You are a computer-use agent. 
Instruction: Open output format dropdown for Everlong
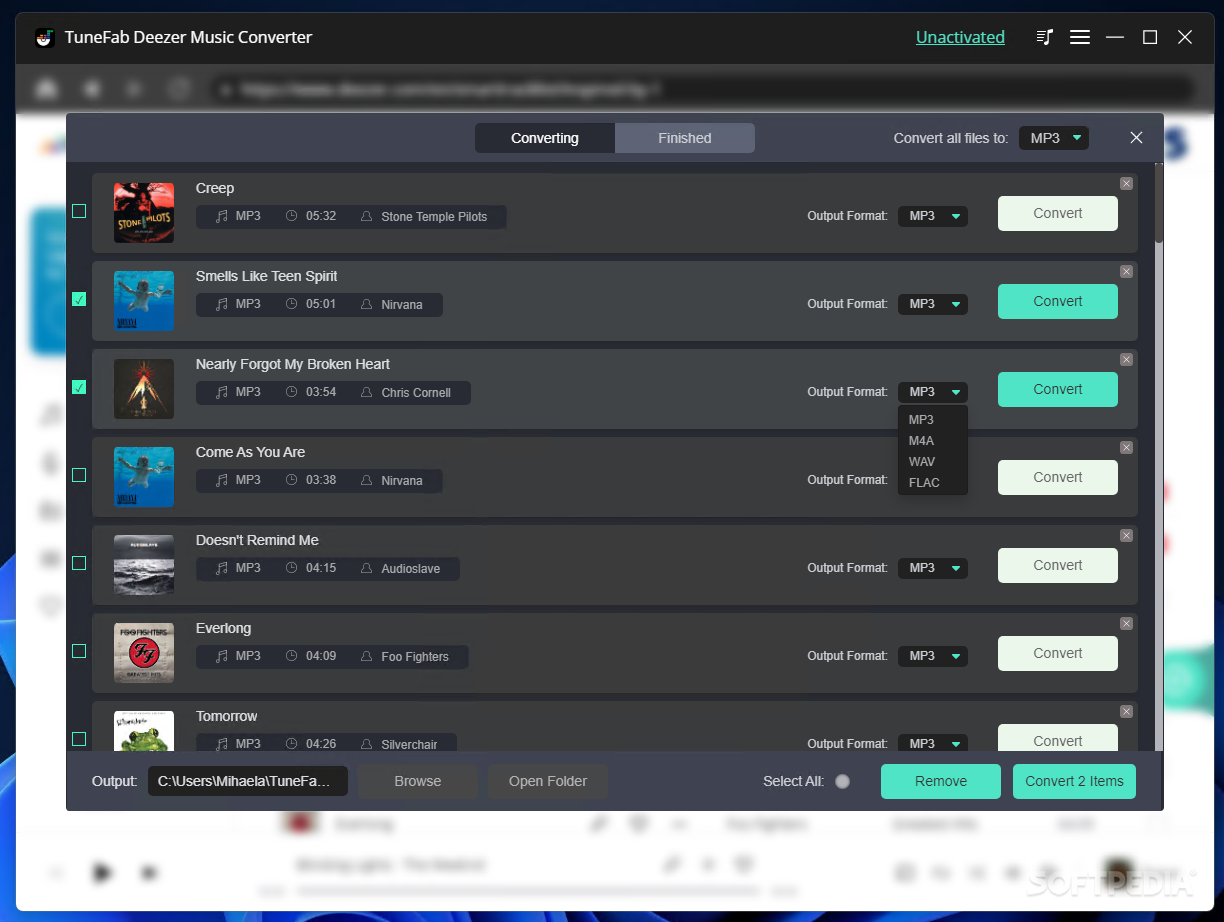point(933,656)
